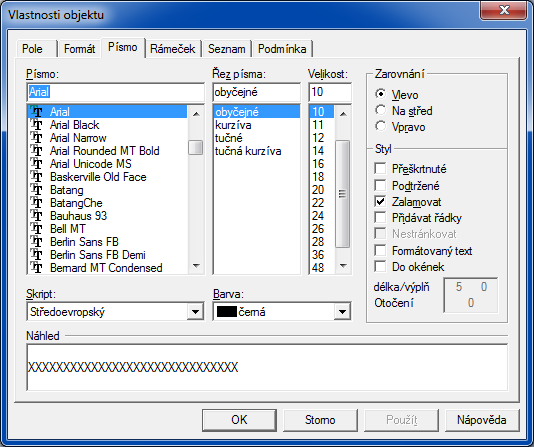Select the Arial Black font entry
This screenshot has width=534, height=447.
(107, 125)
